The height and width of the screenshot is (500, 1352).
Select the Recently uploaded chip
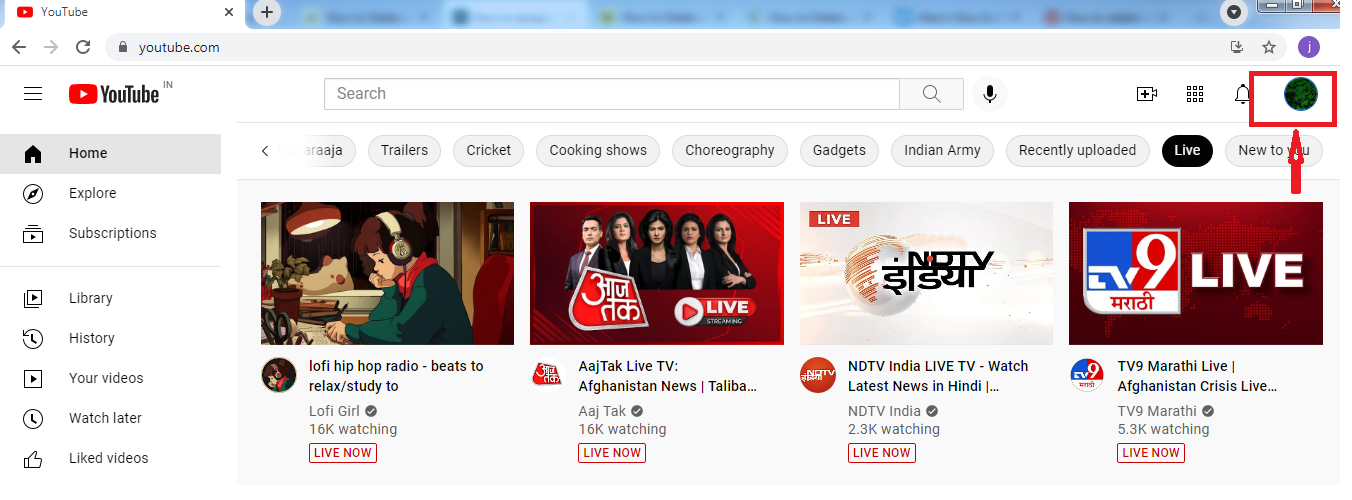1077,151
